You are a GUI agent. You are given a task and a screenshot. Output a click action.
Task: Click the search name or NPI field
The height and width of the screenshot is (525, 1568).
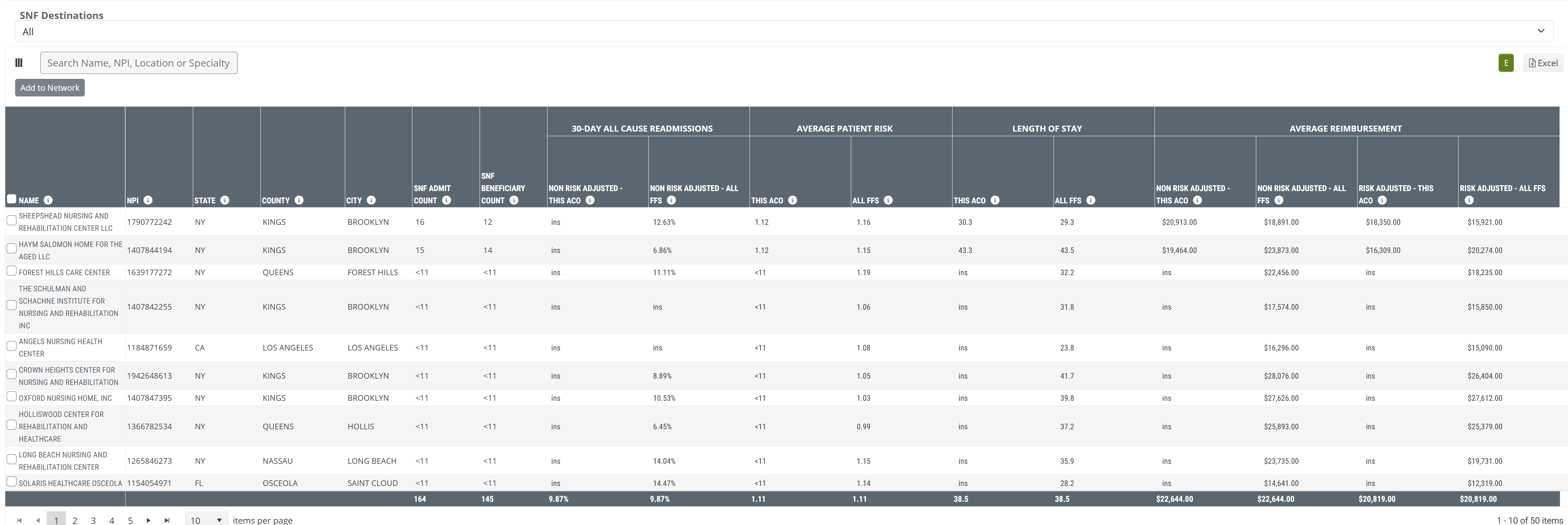click(x=139, y=63)
